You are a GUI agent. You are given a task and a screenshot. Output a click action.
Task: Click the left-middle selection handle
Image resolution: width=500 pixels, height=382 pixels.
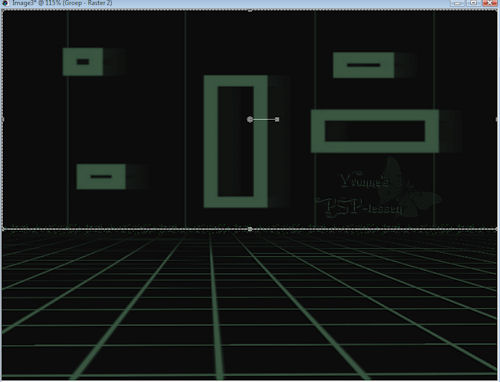click(x=3, y=119)
